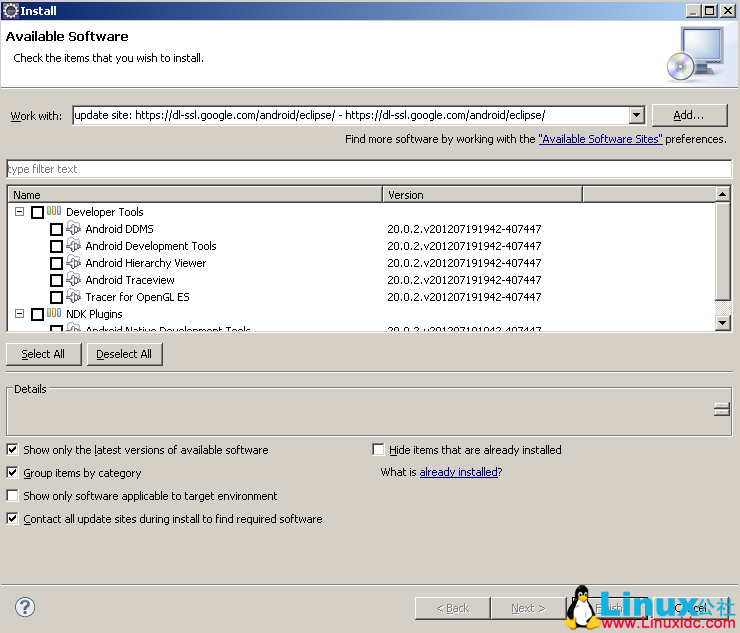Viewport: 740px width, 633px height.
Task: Click the Back button
Action: coord(453,608)
